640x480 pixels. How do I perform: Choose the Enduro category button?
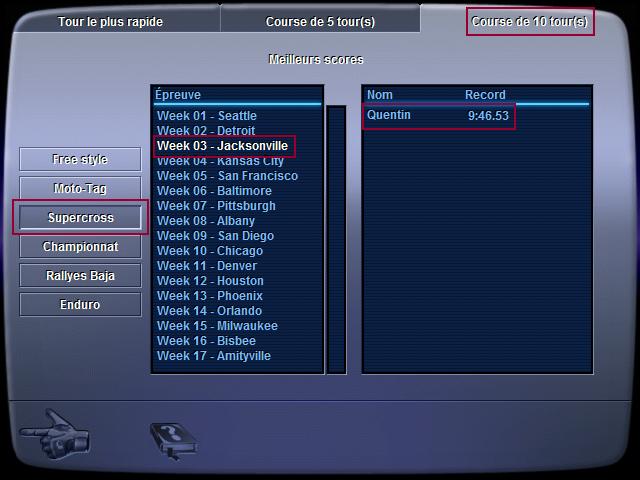pyautogui.click(x=80, y=304)
